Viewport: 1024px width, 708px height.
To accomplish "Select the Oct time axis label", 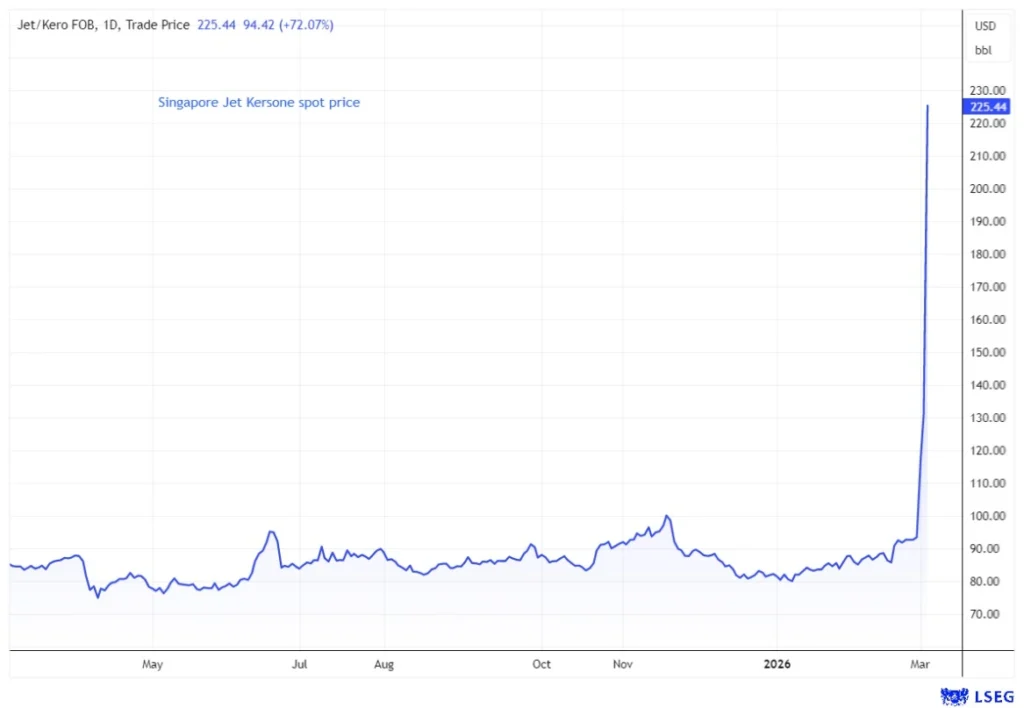I will pos(541,664).
